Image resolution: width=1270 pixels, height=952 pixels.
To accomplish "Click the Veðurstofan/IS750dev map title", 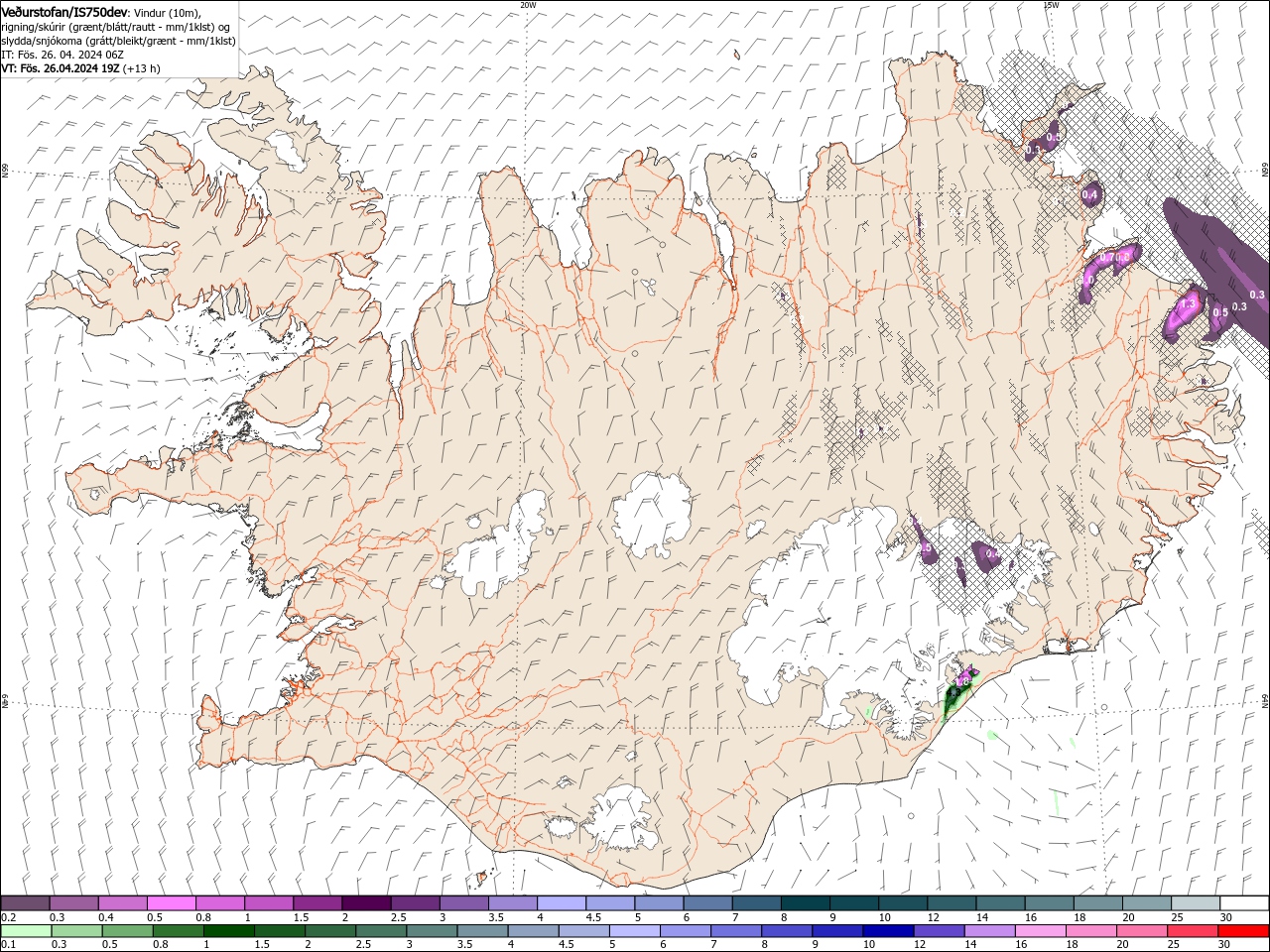I will [64, 11].
